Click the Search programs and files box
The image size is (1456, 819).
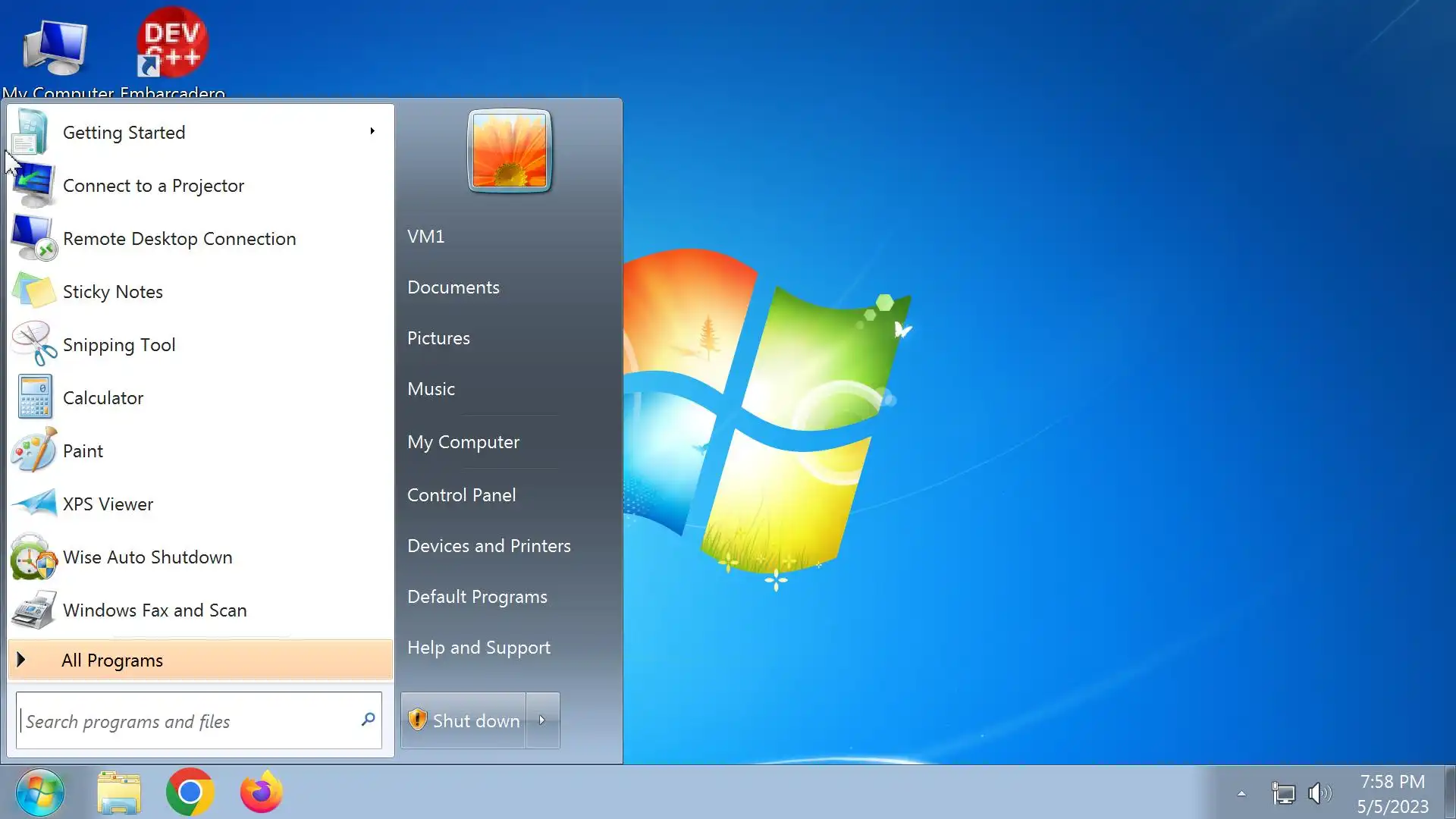pos(190,720)
